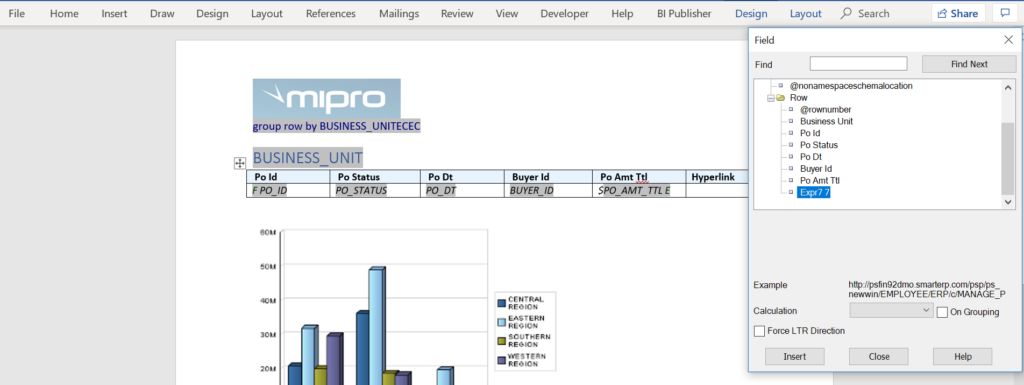Image resolution: width=1024 pixels, height=385 pixels.
Task: Open the Review tab
Action: 456,13
